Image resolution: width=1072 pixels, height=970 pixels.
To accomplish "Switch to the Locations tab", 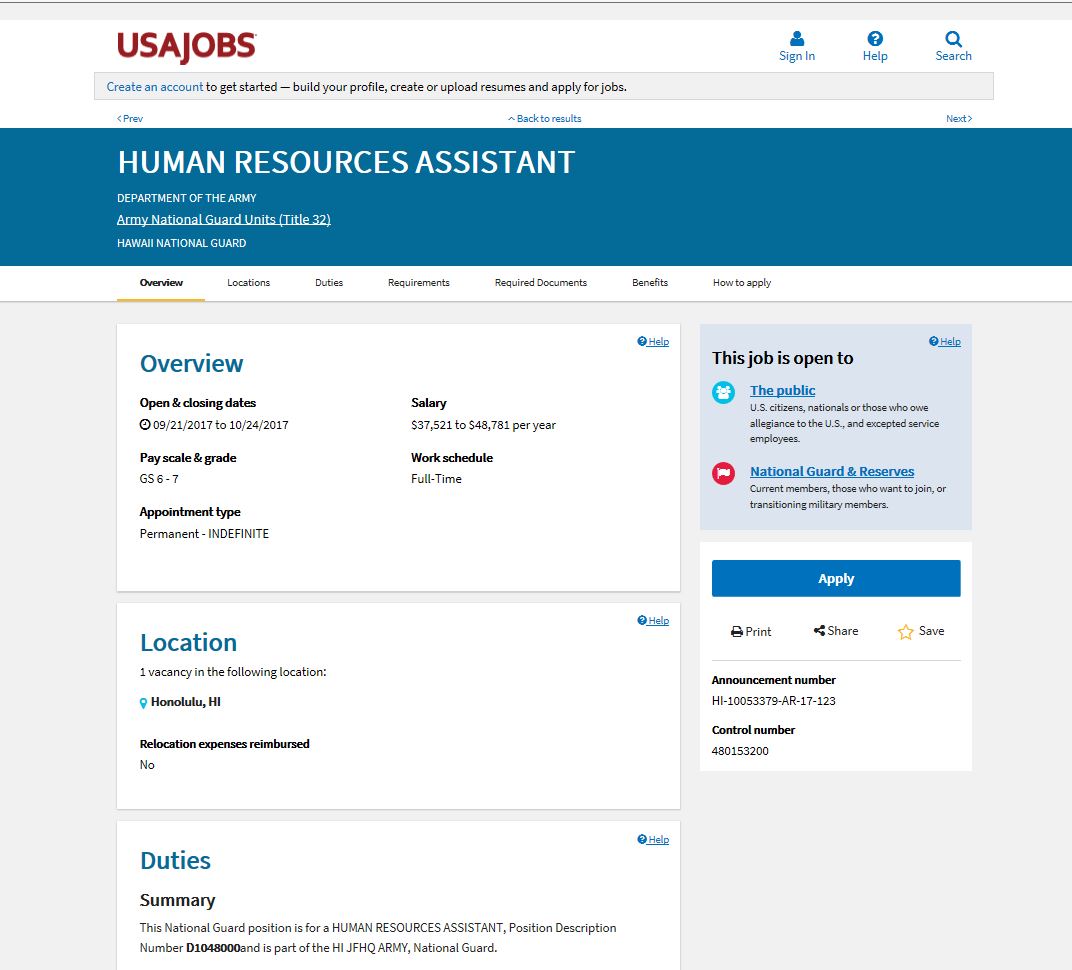I will pos(248,283).
